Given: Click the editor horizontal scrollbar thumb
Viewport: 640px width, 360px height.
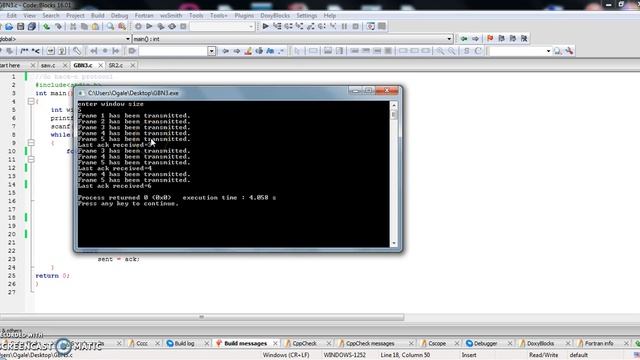Looking at the screenshot, I should click(202, 317).
